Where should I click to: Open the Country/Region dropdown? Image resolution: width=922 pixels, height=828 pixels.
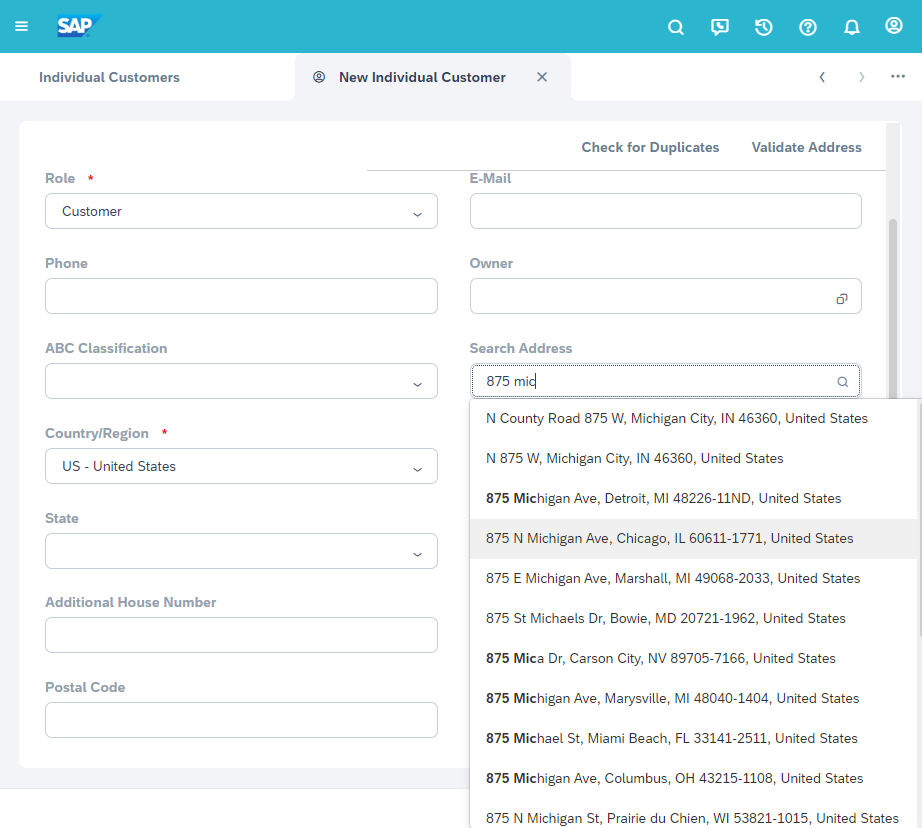(417, 468)
